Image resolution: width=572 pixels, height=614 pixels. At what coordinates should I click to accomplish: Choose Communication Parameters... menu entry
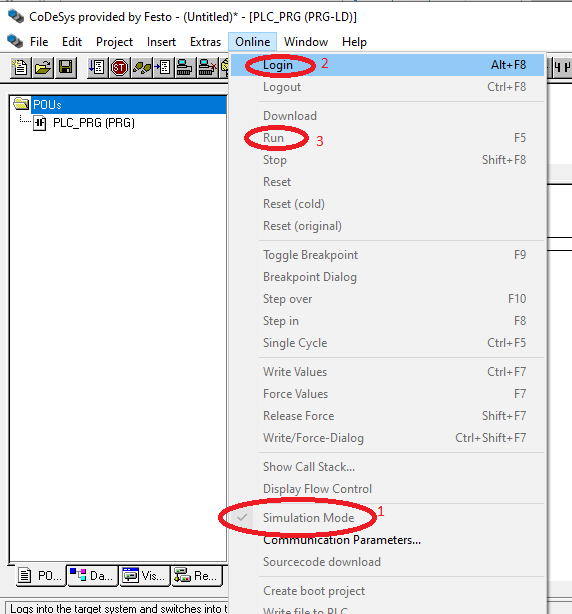click(342, 540)
